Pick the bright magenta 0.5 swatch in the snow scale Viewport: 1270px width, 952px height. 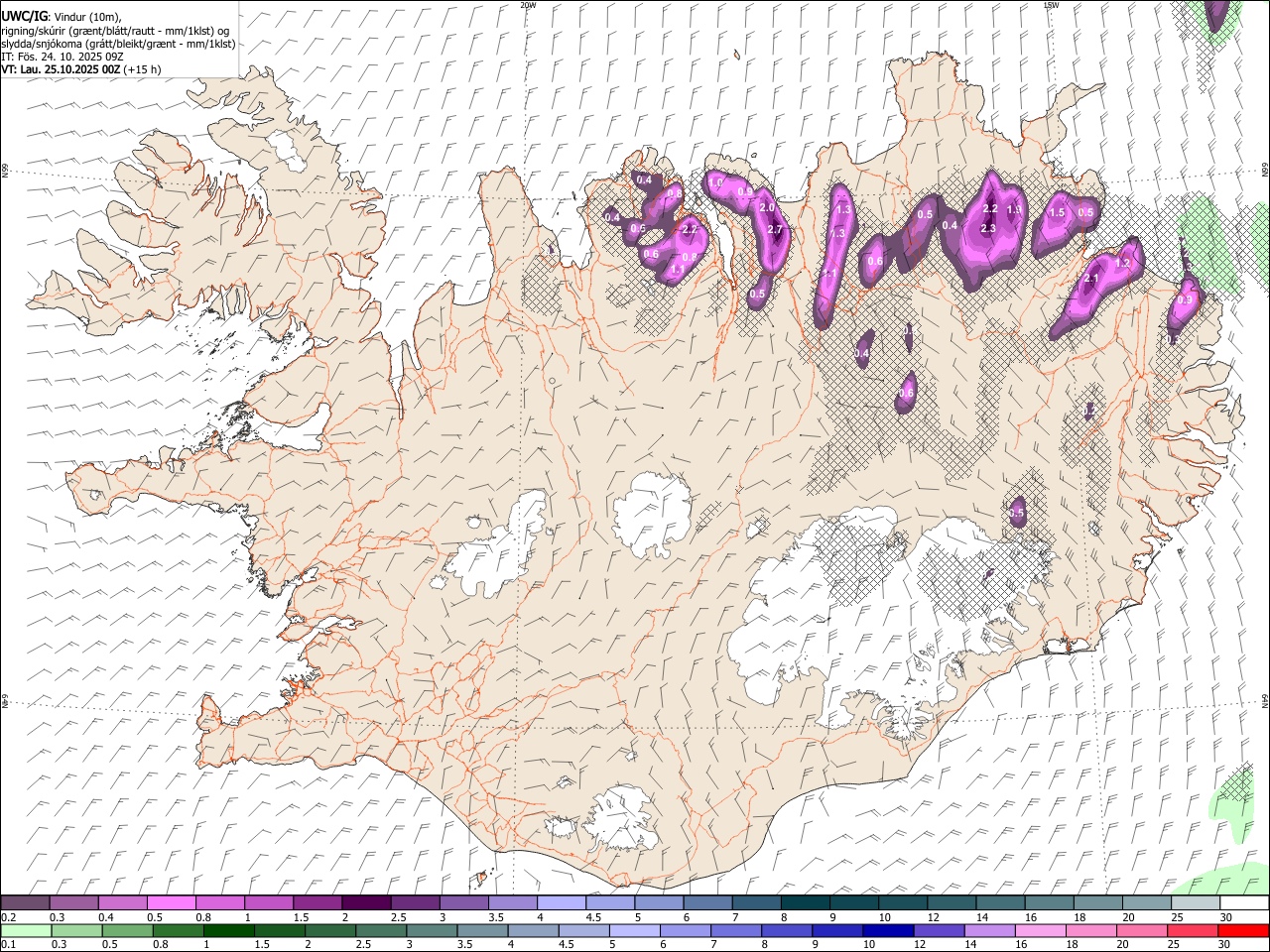click(x=171, y=903)
